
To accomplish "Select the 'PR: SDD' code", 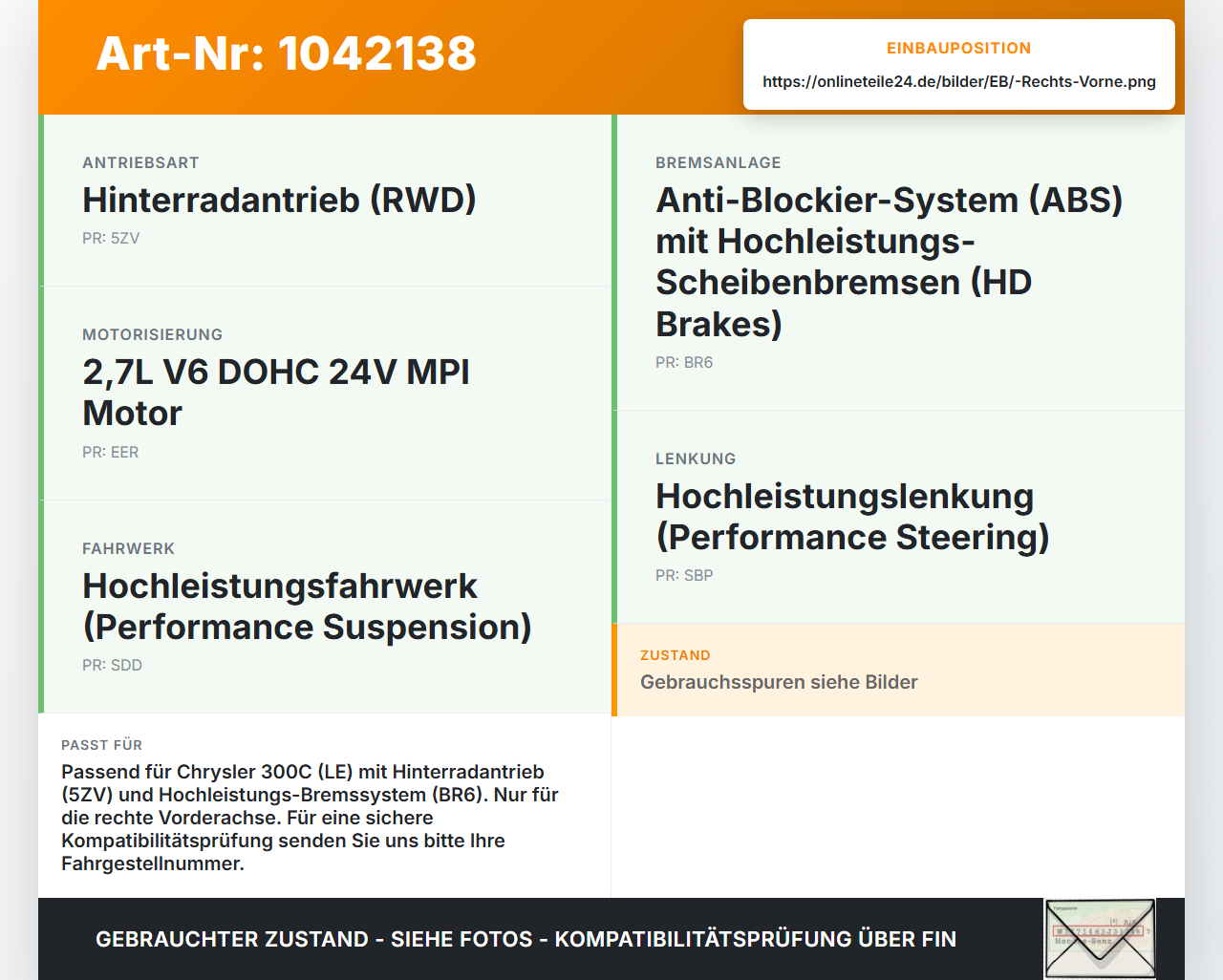I will tap(112, 665).
